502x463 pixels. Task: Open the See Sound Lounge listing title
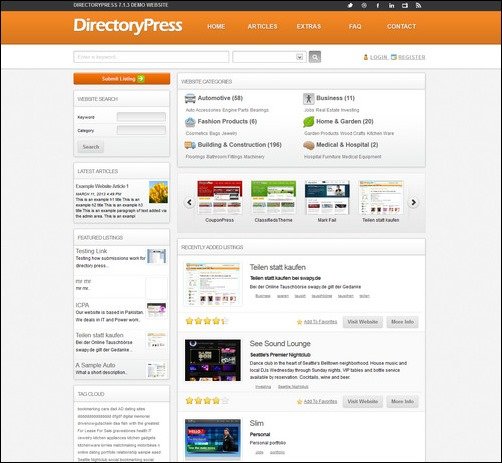tap(280, 344)
